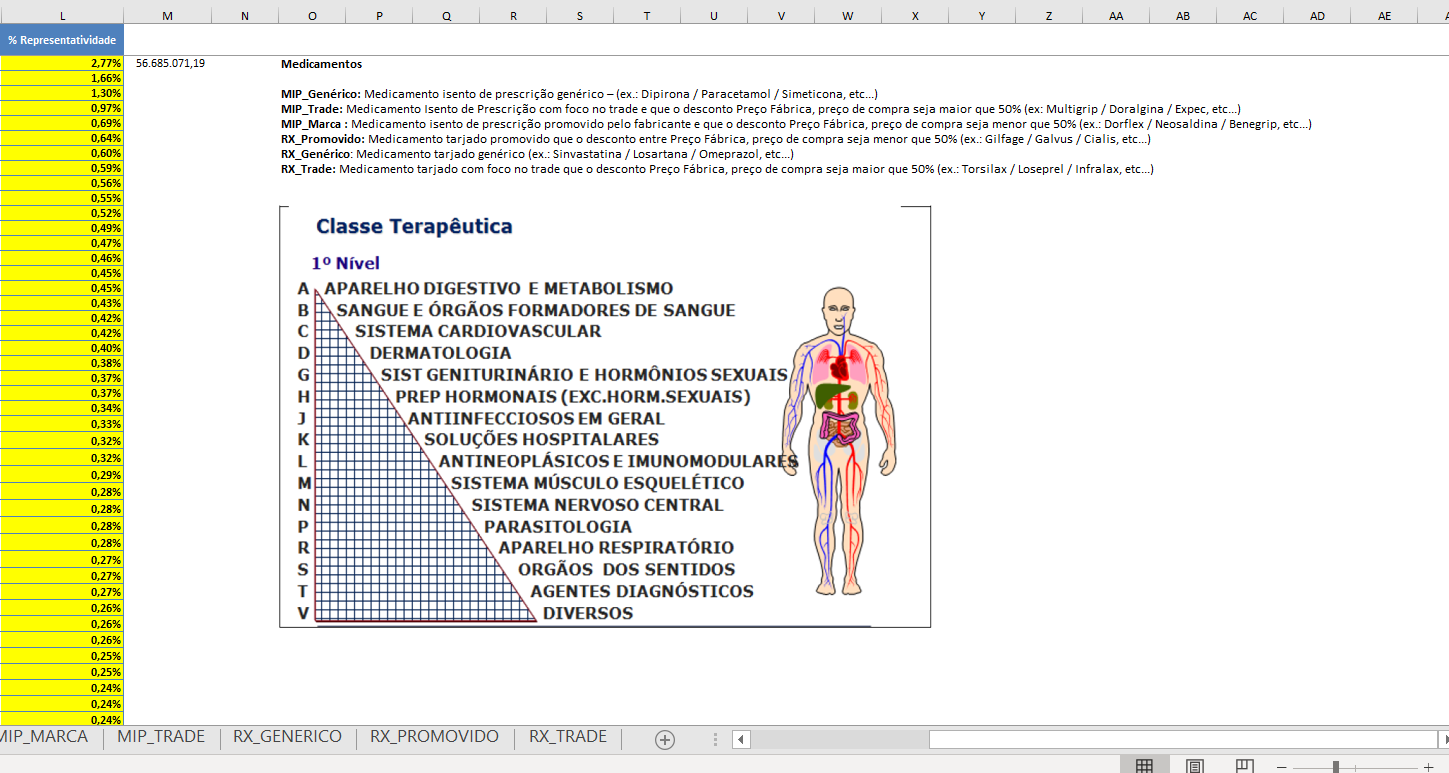Switch to Page Layout view
This screenshot has height=773, width=1449.
1194,766
